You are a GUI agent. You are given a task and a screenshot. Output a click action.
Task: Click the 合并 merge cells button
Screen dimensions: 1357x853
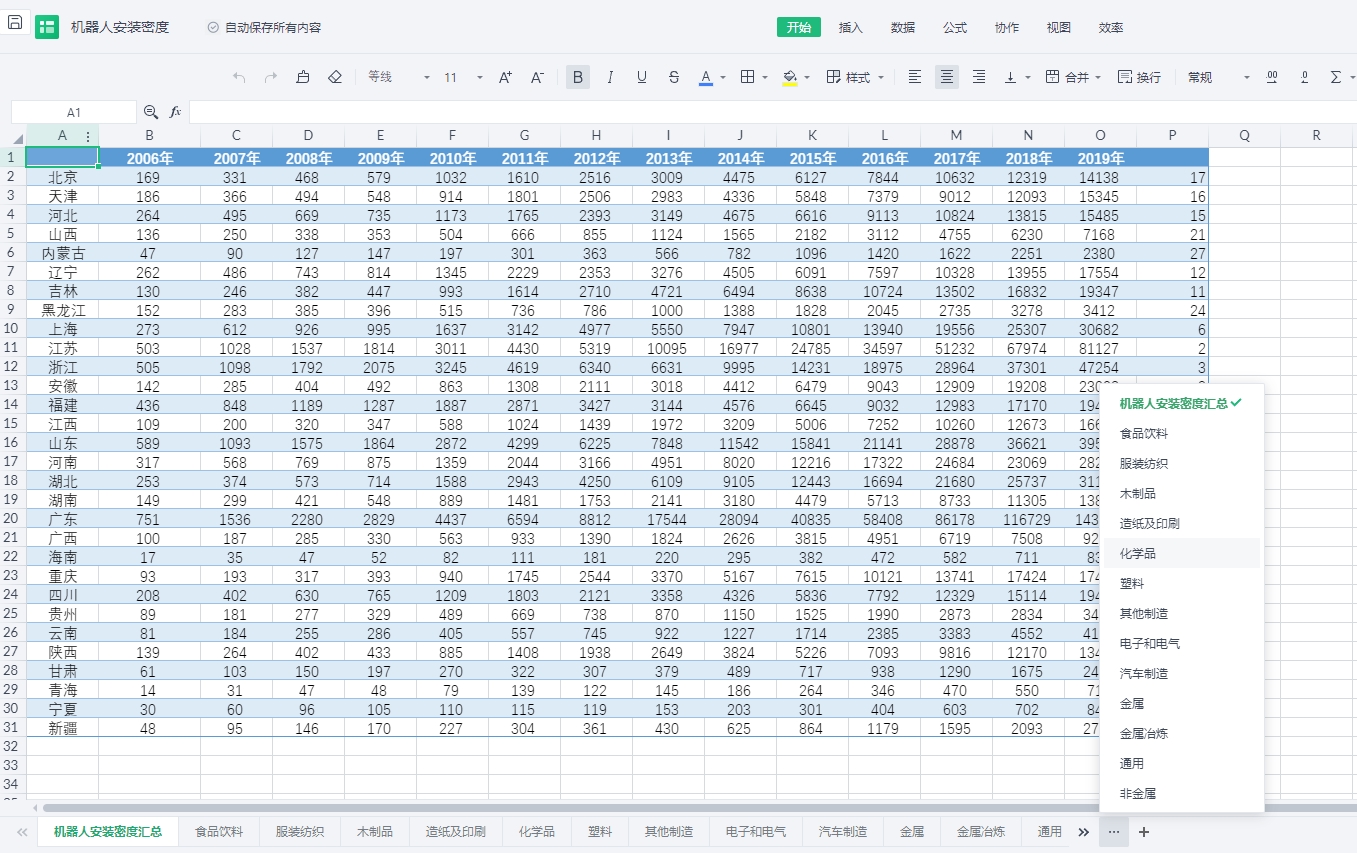pos(1073,77)
